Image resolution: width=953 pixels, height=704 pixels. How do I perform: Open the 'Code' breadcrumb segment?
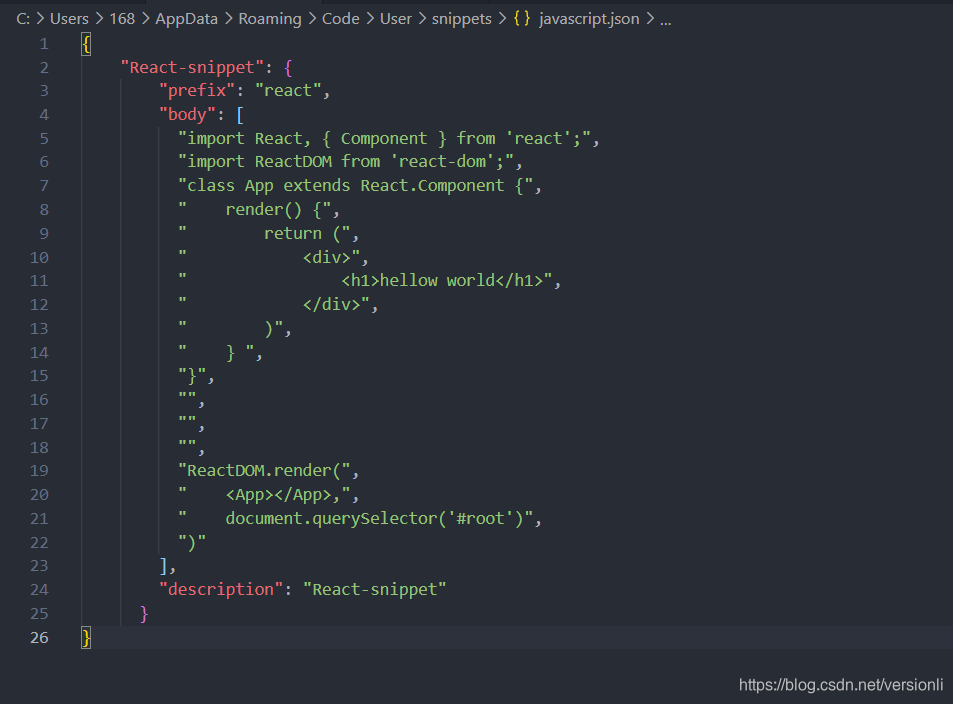(x=340, y=19)
